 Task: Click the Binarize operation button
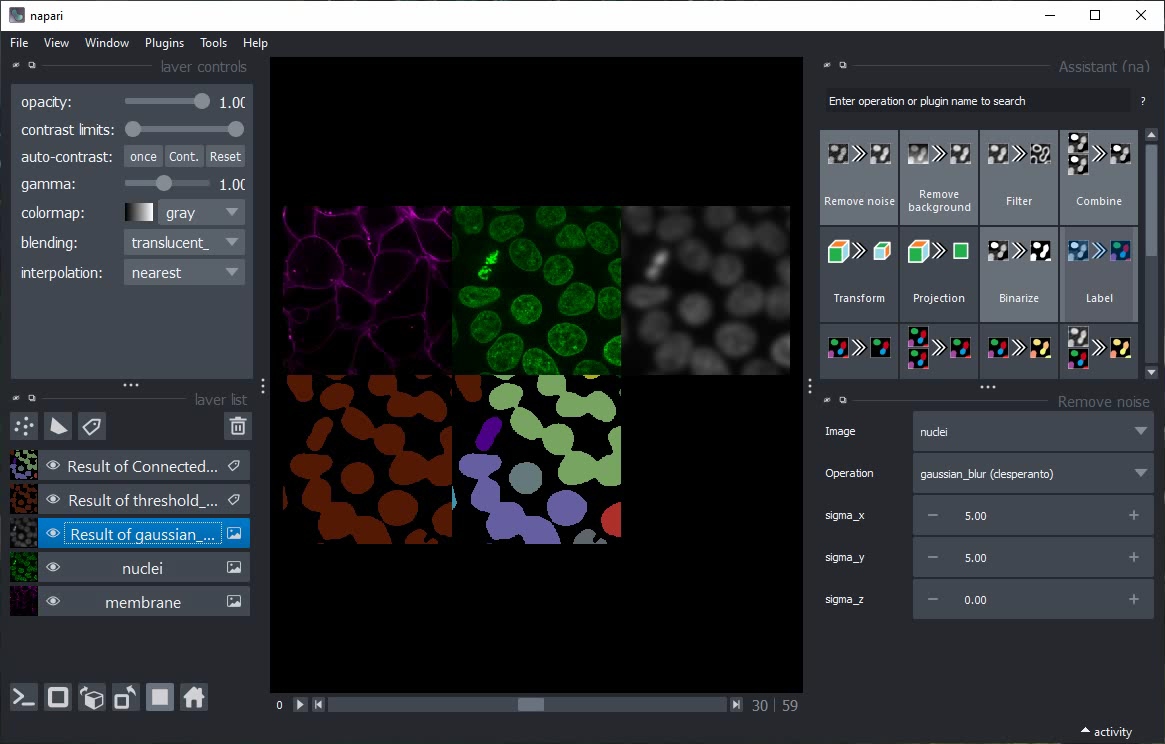click(1018, 274)
